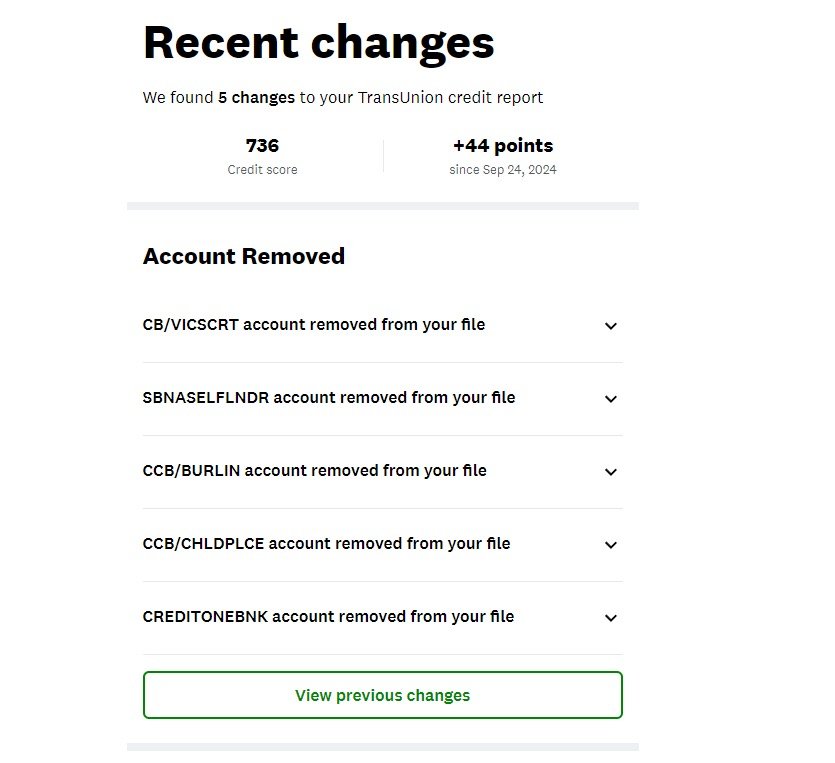Image resolution: width=835 pixels, height=763 pixels.
Task: Open the SBNASELFLNDR account removed row text
Action: [x=329, y=398]
